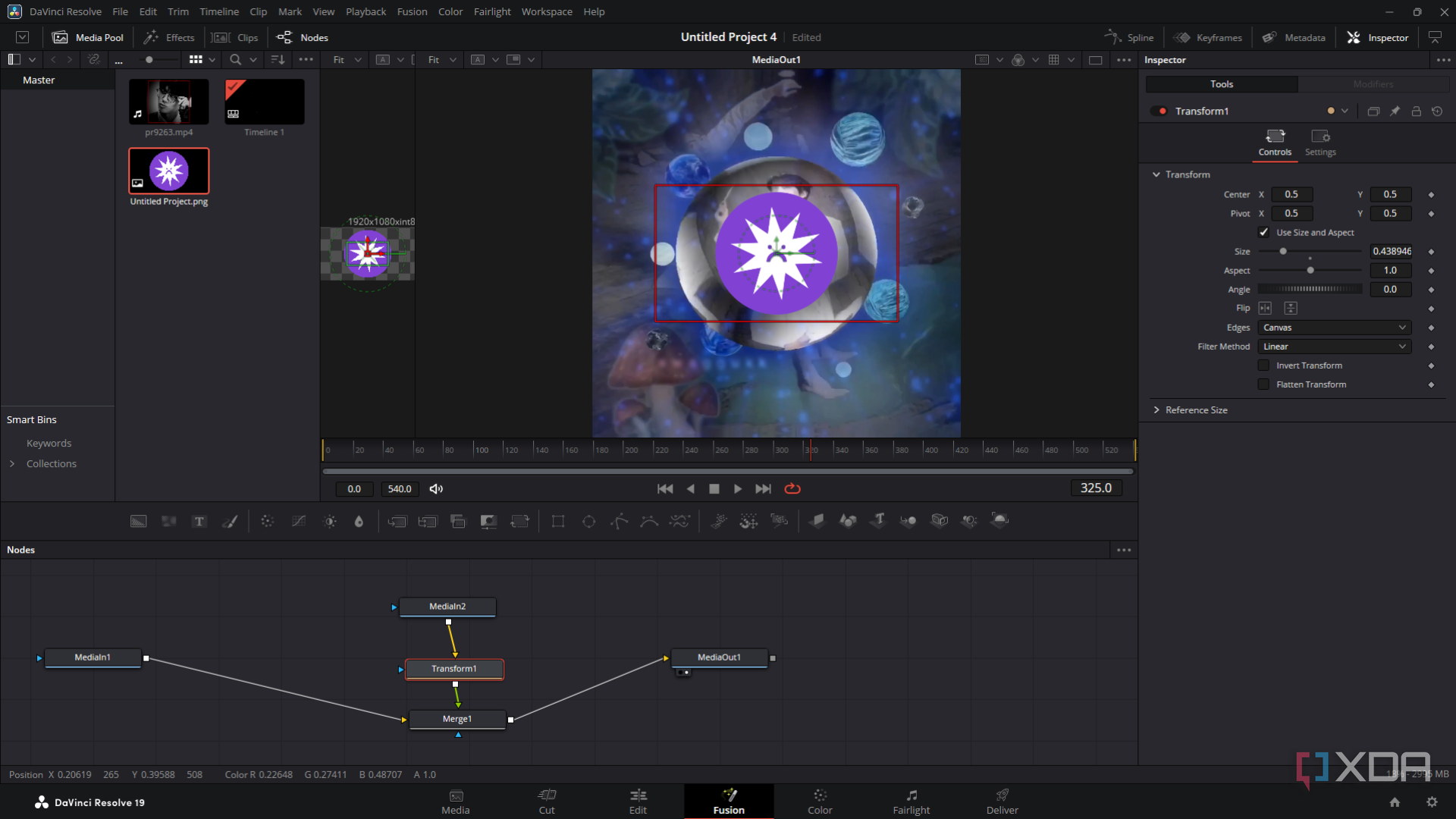1456x819 pixels.
Task: Add a Background tool from the toolbar
Action: pyautogui.click(x=138, y=521)
